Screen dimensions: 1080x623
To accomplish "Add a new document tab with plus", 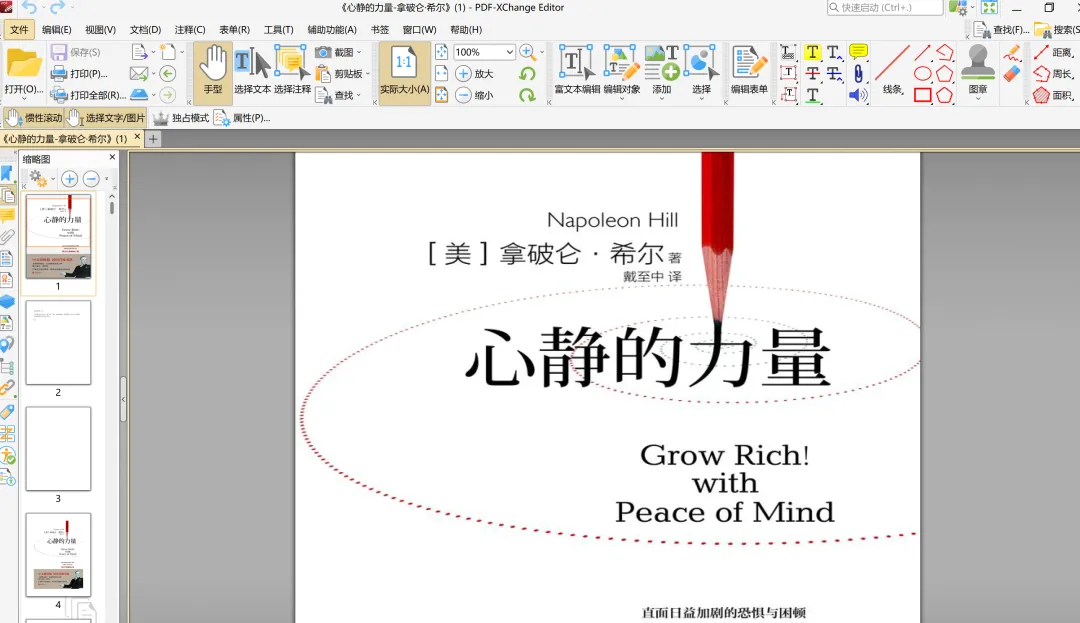I will coord(153,138).
